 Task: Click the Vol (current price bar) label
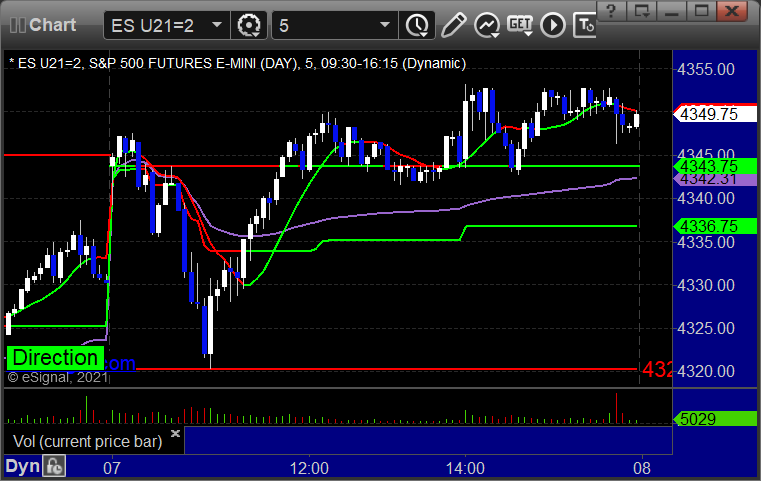[87, 442]
